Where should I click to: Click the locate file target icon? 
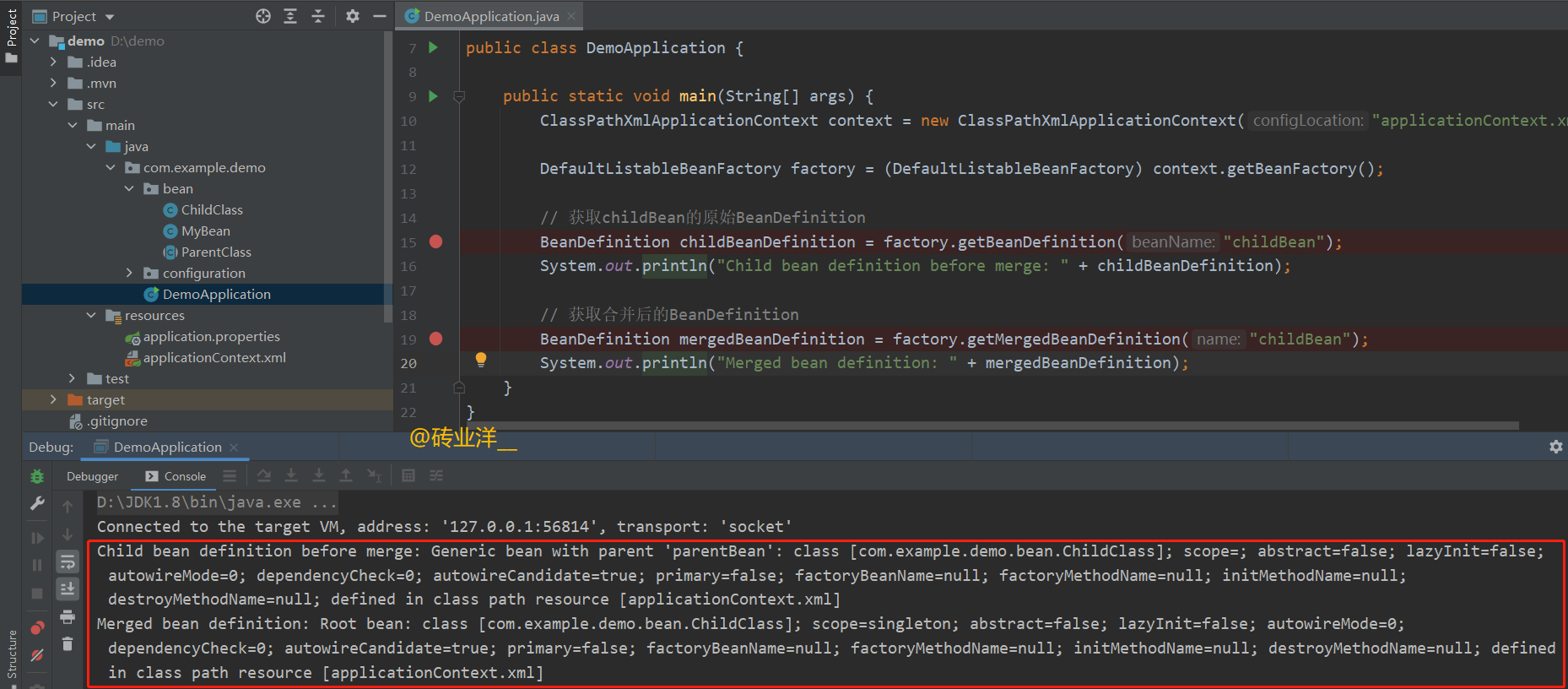coord(263,16)
